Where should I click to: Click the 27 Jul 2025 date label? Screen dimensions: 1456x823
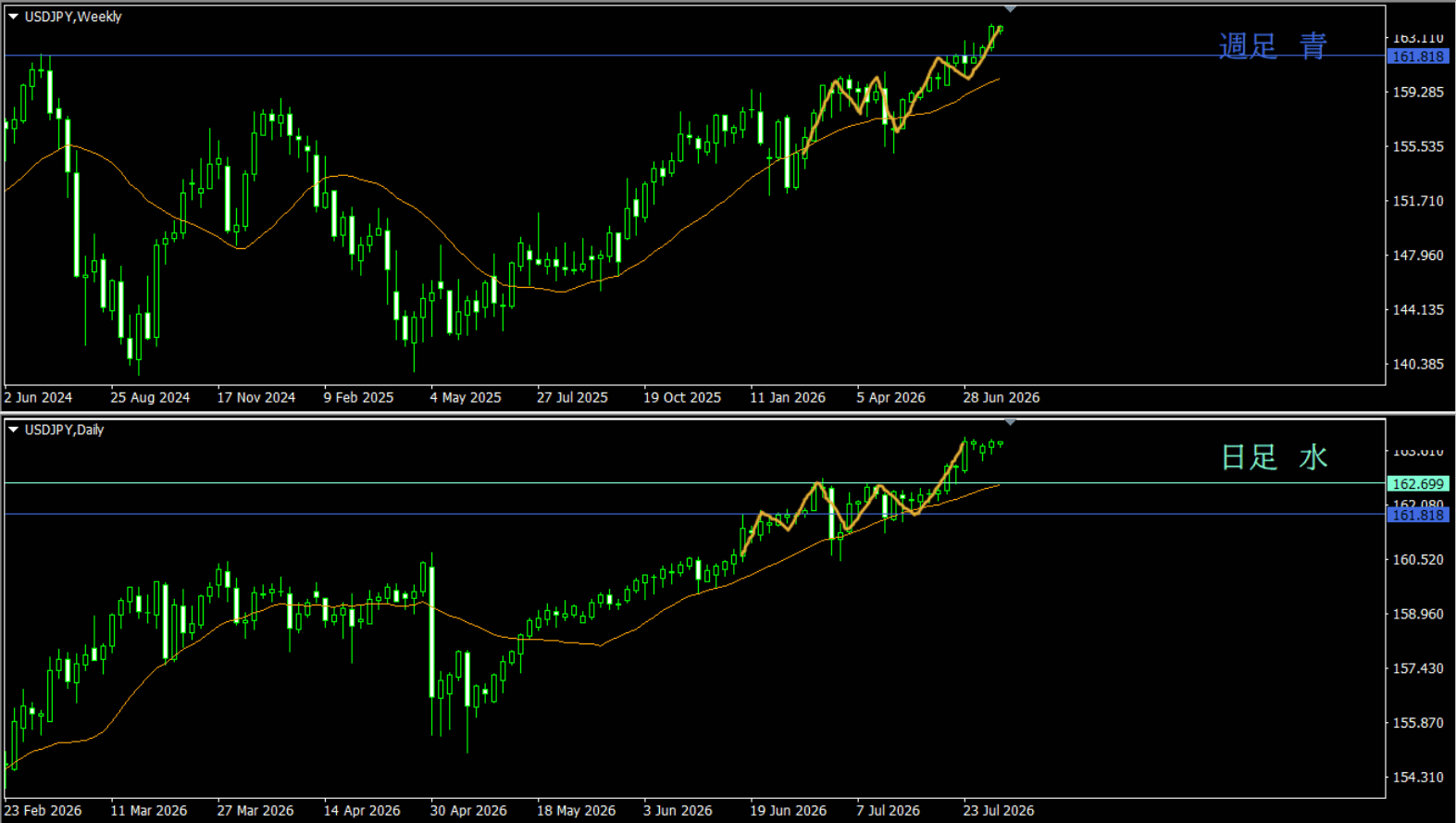572,397
